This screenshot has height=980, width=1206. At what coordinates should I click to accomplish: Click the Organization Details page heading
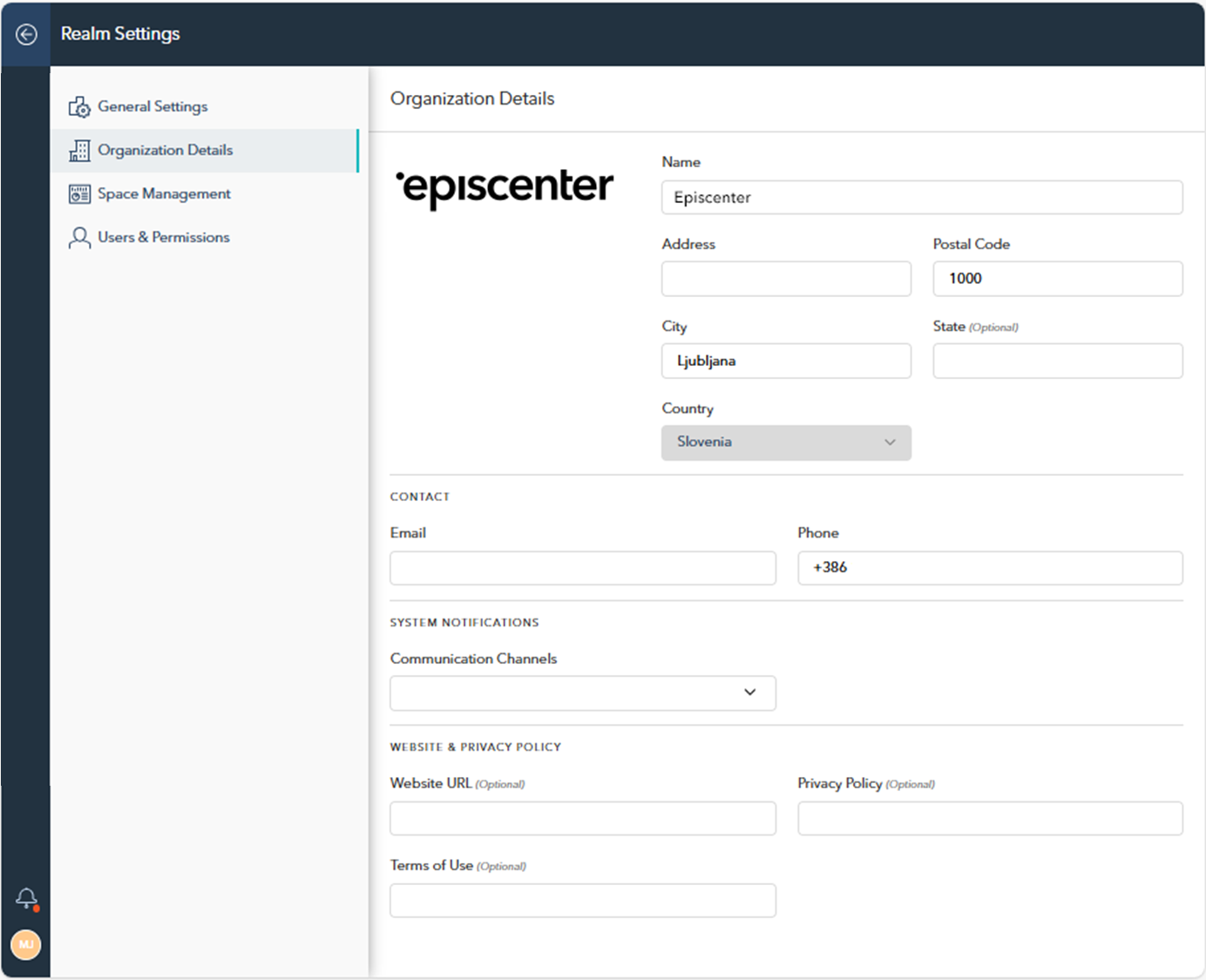(x=472, y=98)
